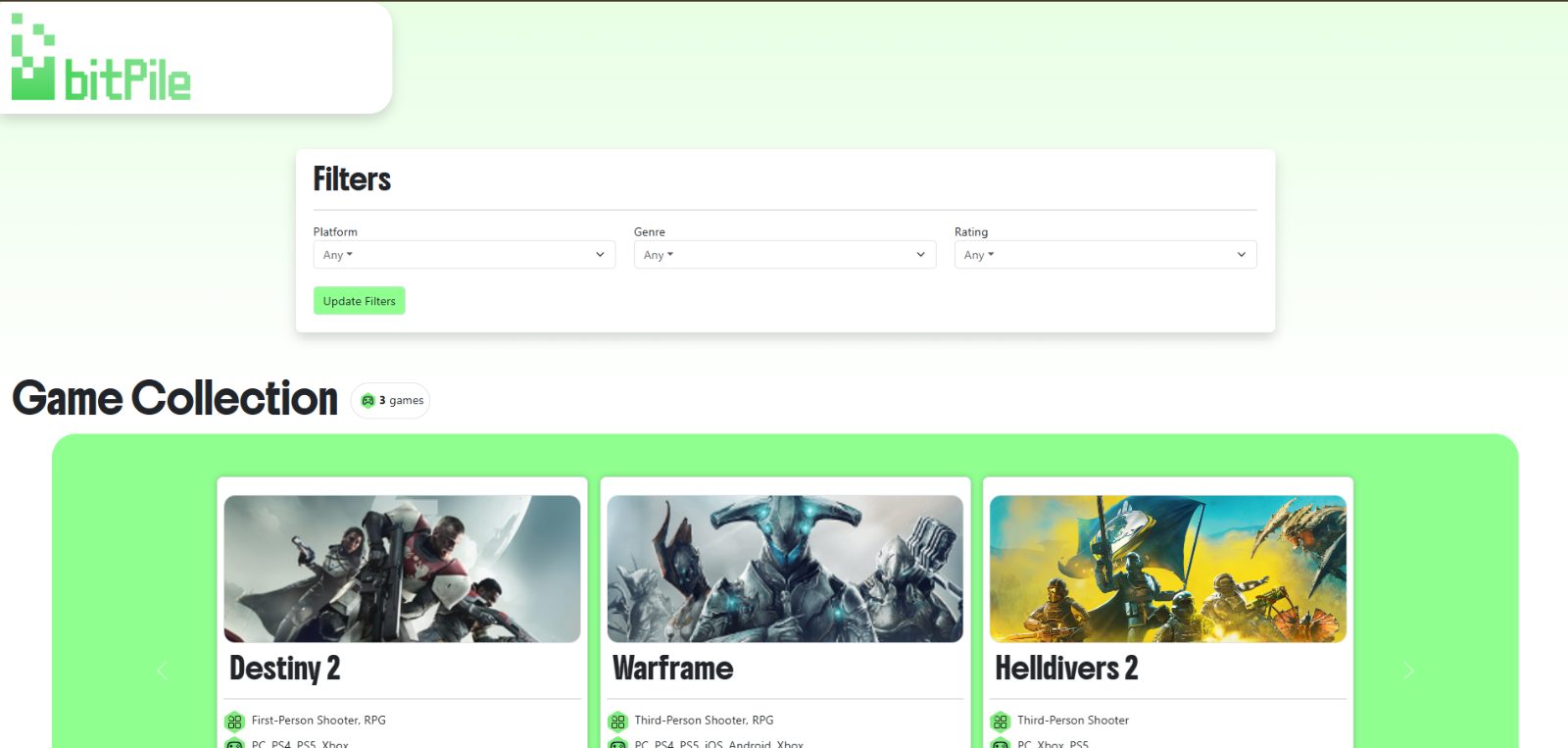The width and height of the screenshot is (1568, 748).
Task: Go to previous carousel slide arrow
Action: tap(162, 671)
